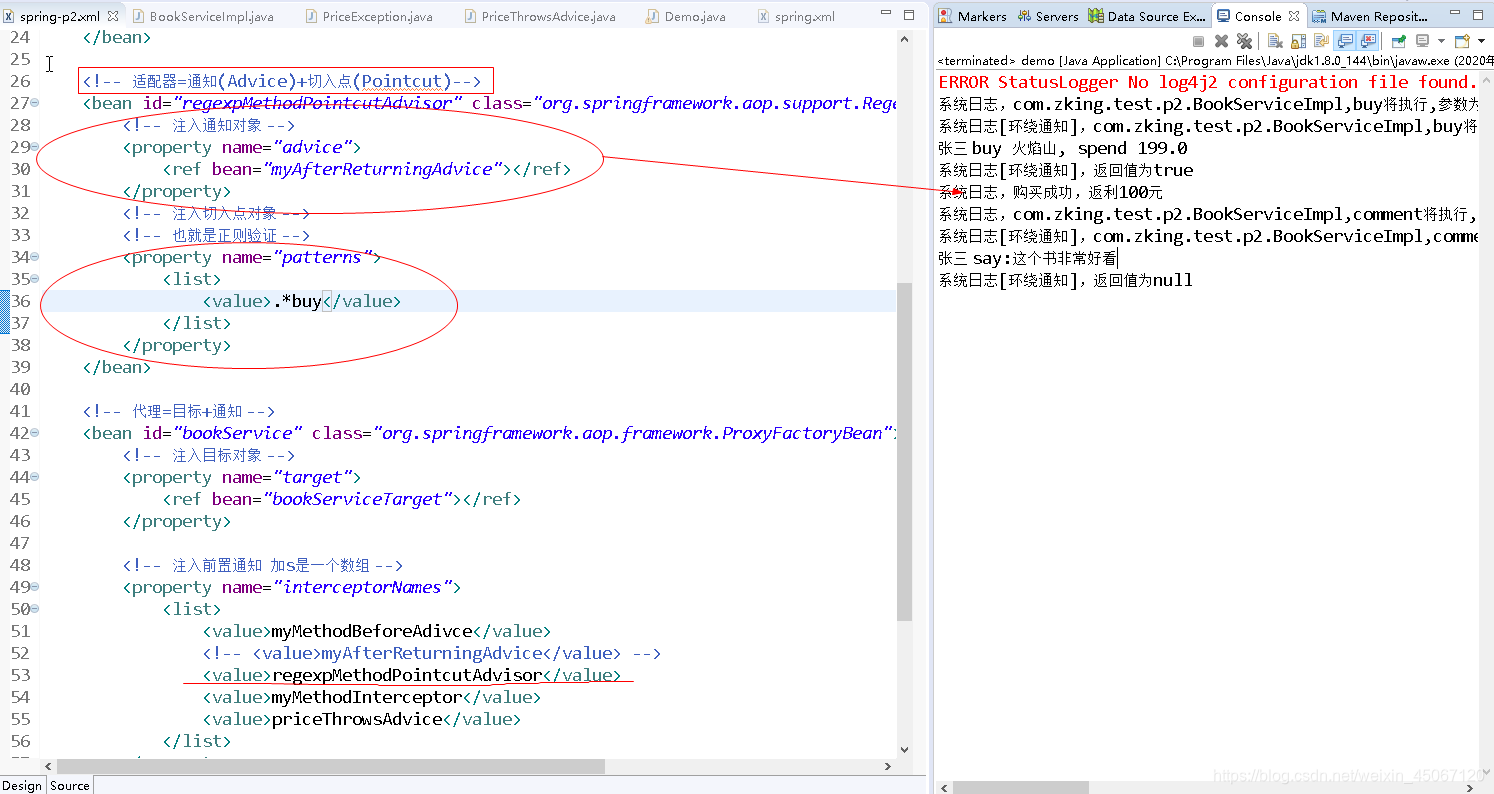The width and height of the screenshot is (1494, 794).
Task: Collapse the bean fold at line 27
Action: [x=35, y=103]
